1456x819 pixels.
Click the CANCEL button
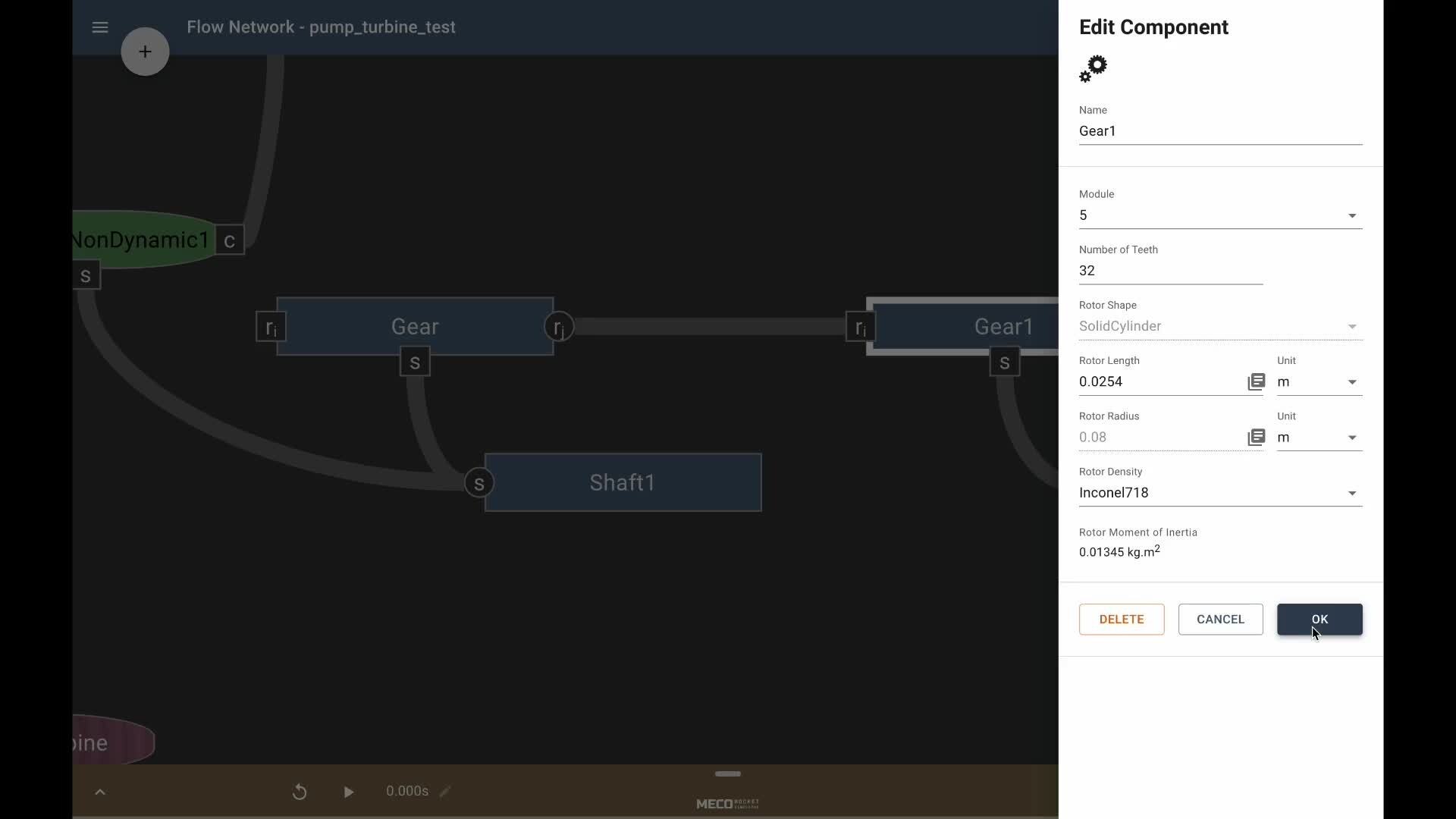click(x=1220, y=620)
